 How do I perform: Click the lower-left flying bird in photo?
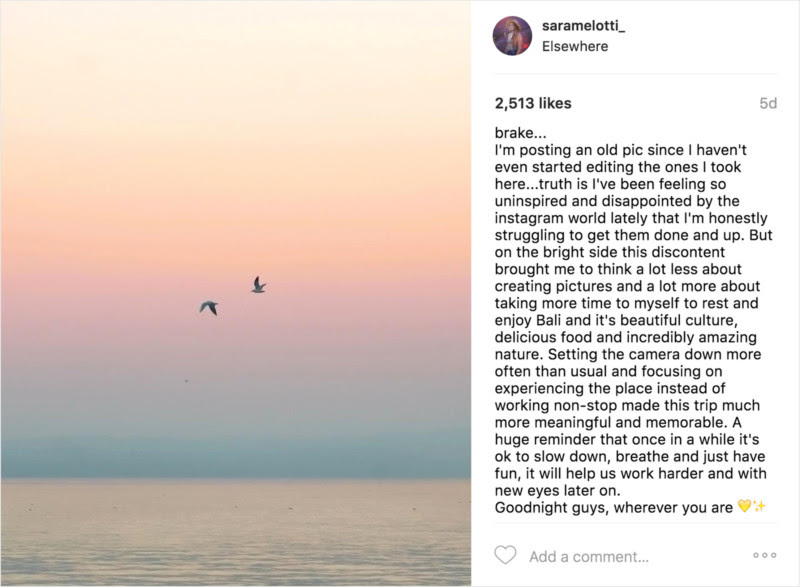[209, 308]
